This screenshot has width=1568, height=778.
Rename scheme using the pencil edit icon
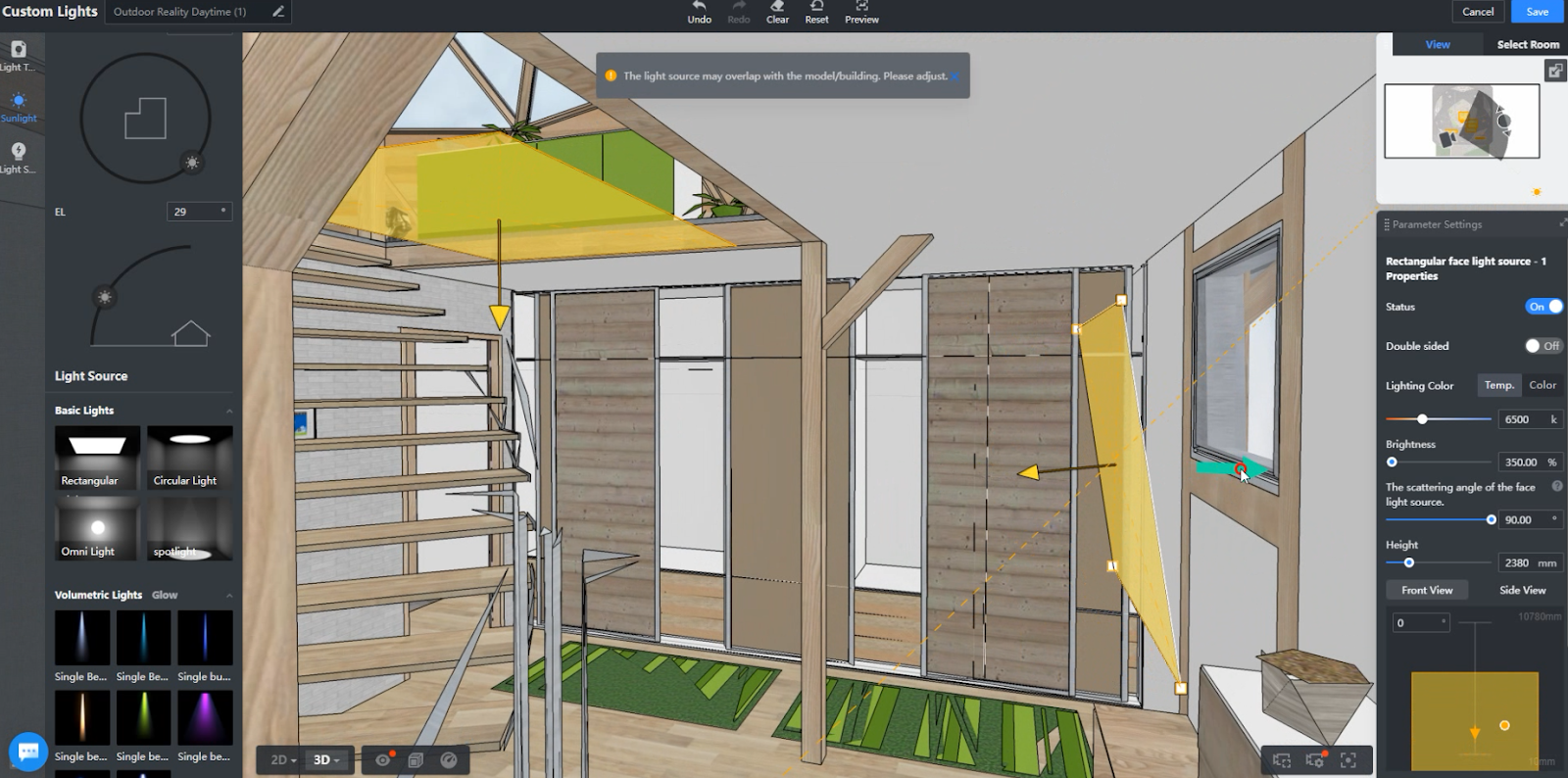coord(278,12)
